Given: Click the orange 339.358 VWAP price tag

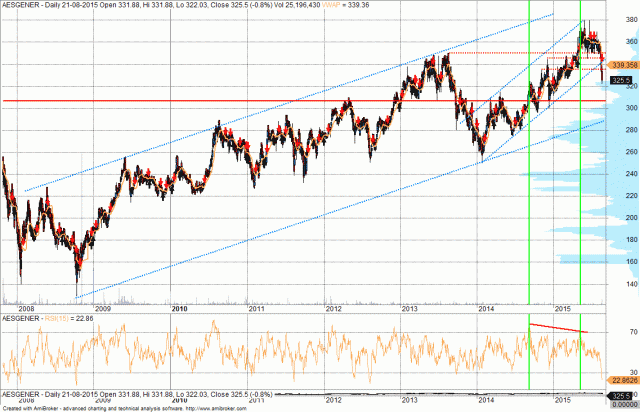Looking at the screenshot, I should tap(623, 65).
